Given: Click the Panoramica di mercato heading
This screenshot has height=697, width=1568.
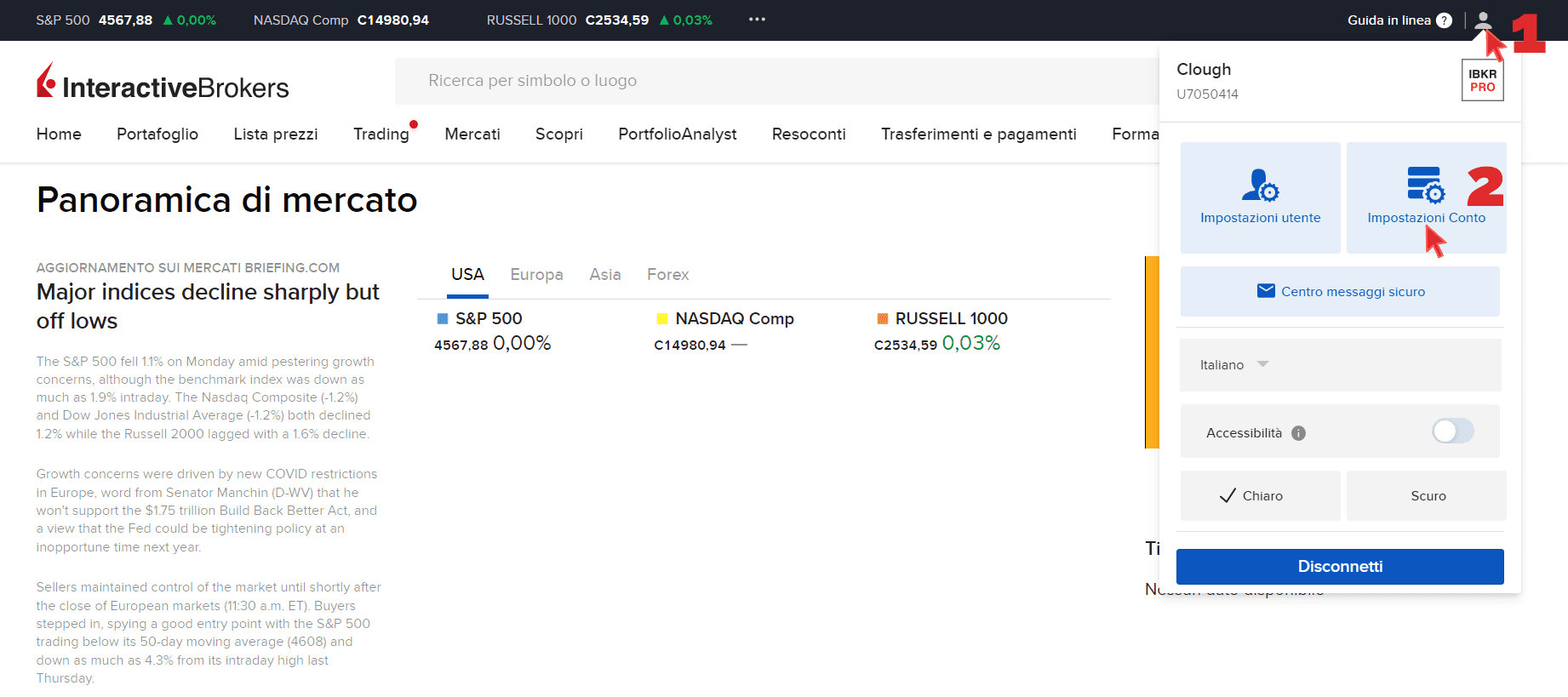Looking at the screenshot, I should [227, 200].
